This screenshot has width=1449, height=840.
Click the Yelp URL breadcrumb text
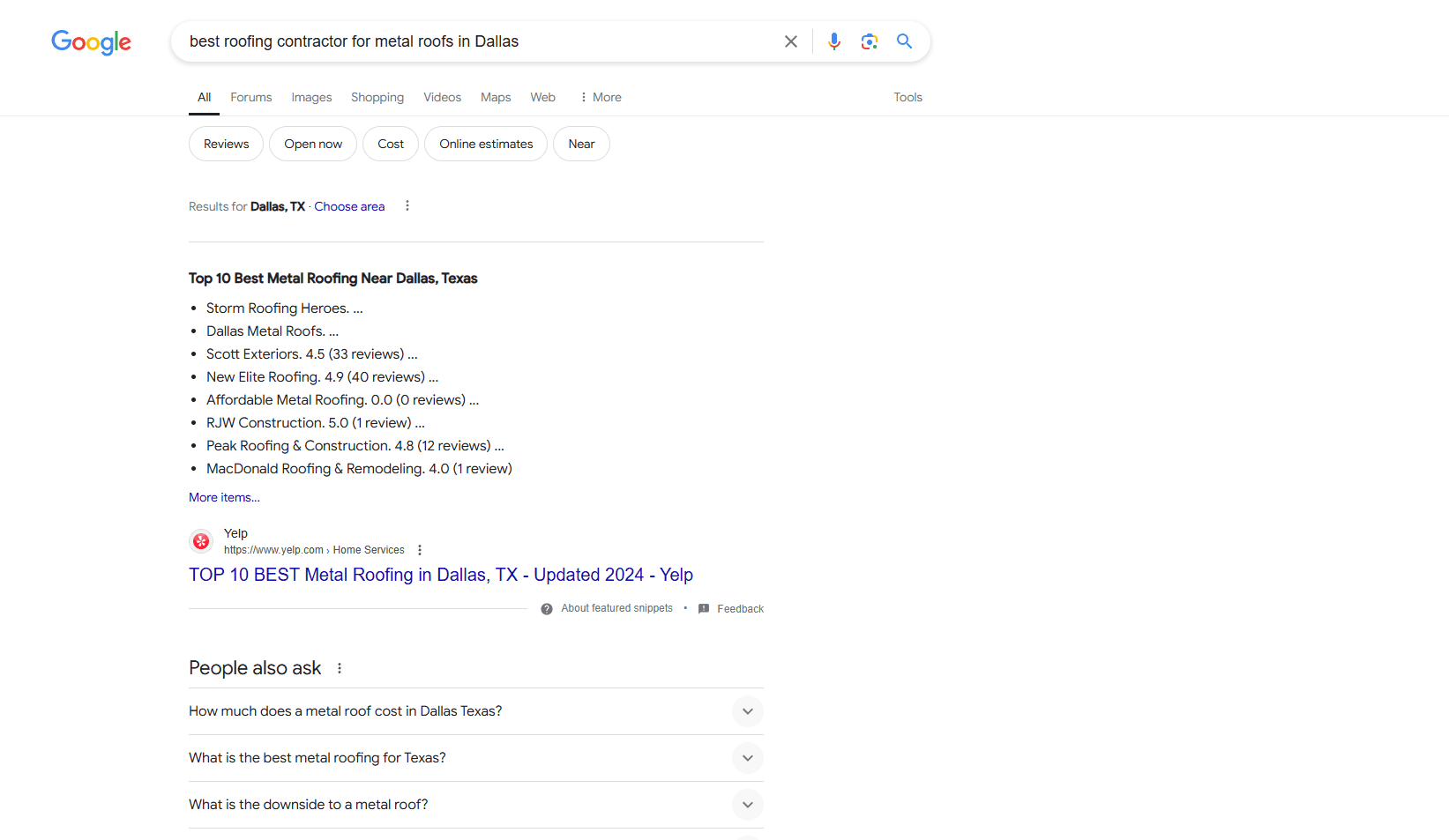click(314, 550)
